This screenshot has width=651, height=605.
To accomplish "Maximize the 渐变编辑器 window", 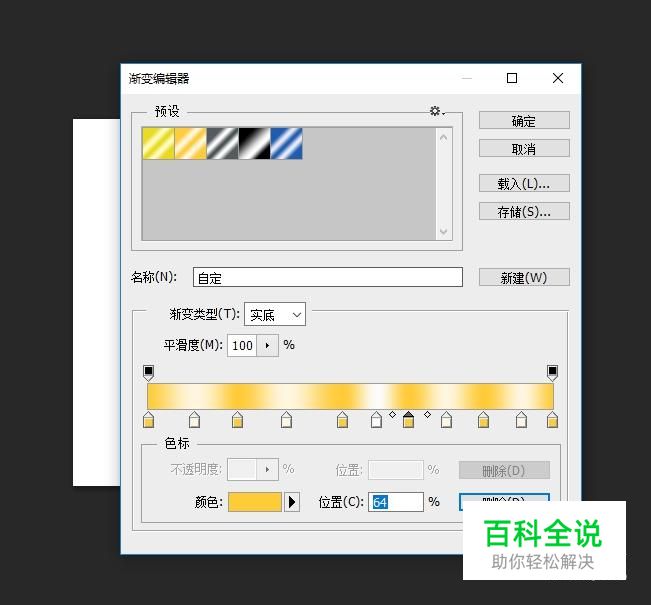I will (512, 78).
